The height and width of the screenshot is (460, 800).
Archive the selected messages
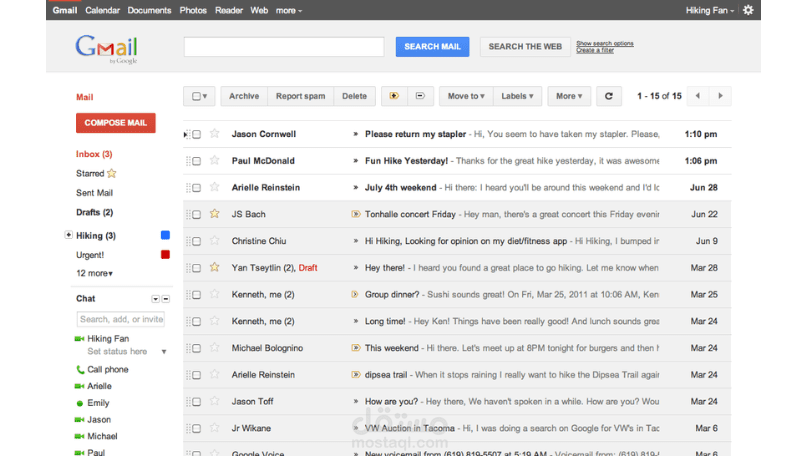[x=244, y=96]
